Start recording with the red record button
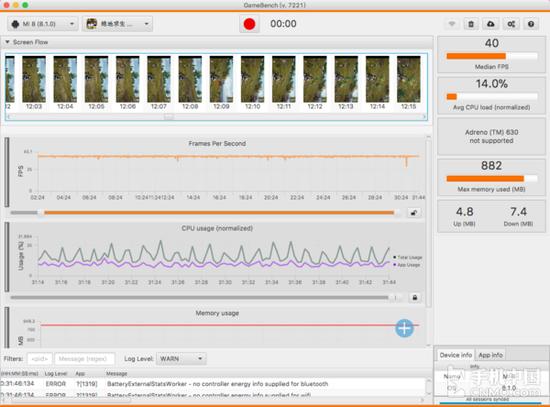The height and width of the screenshot is (407, 550). [249, 24]
